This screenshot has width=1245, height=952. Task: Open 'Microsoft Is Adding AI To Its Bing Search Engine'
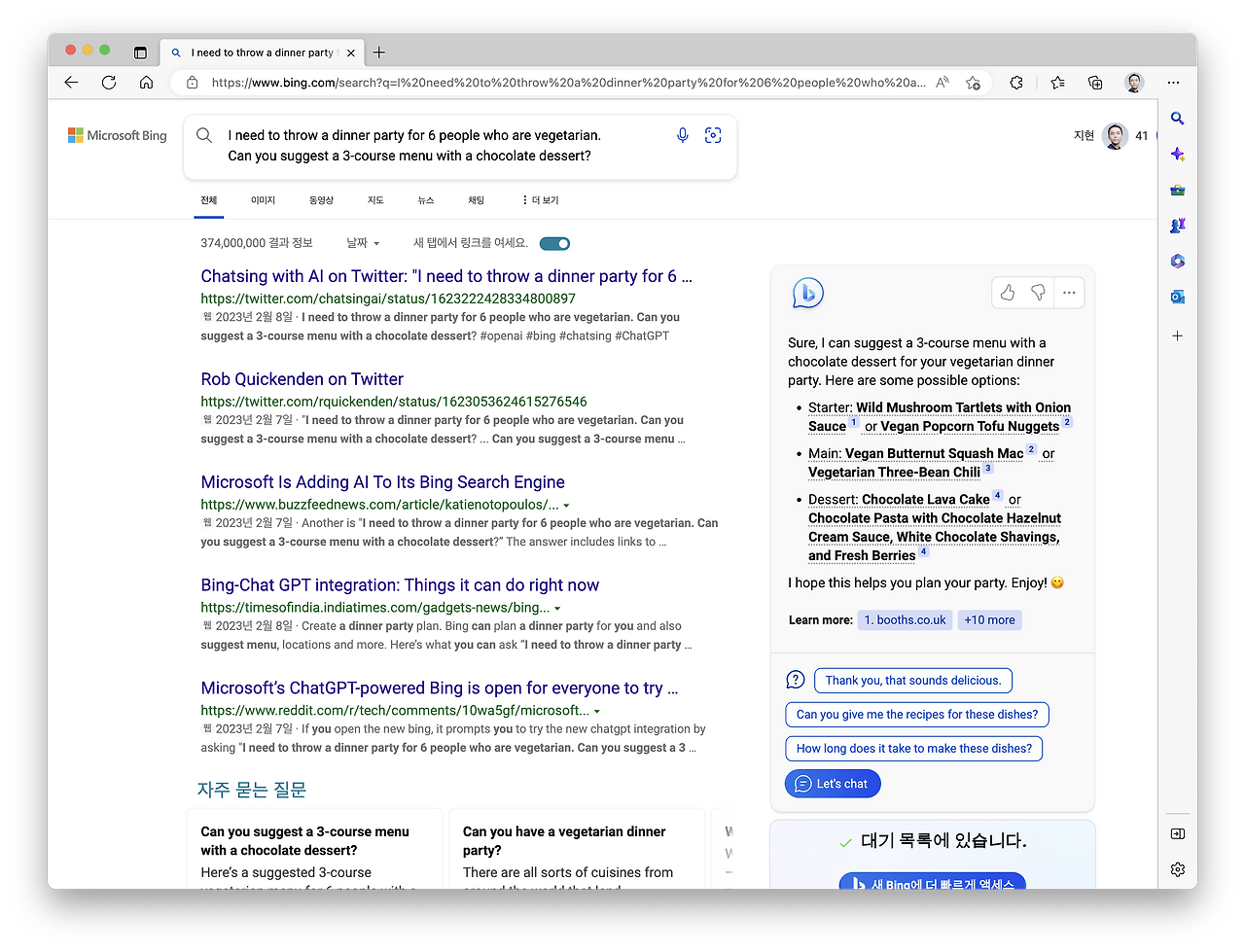[382, 482]
